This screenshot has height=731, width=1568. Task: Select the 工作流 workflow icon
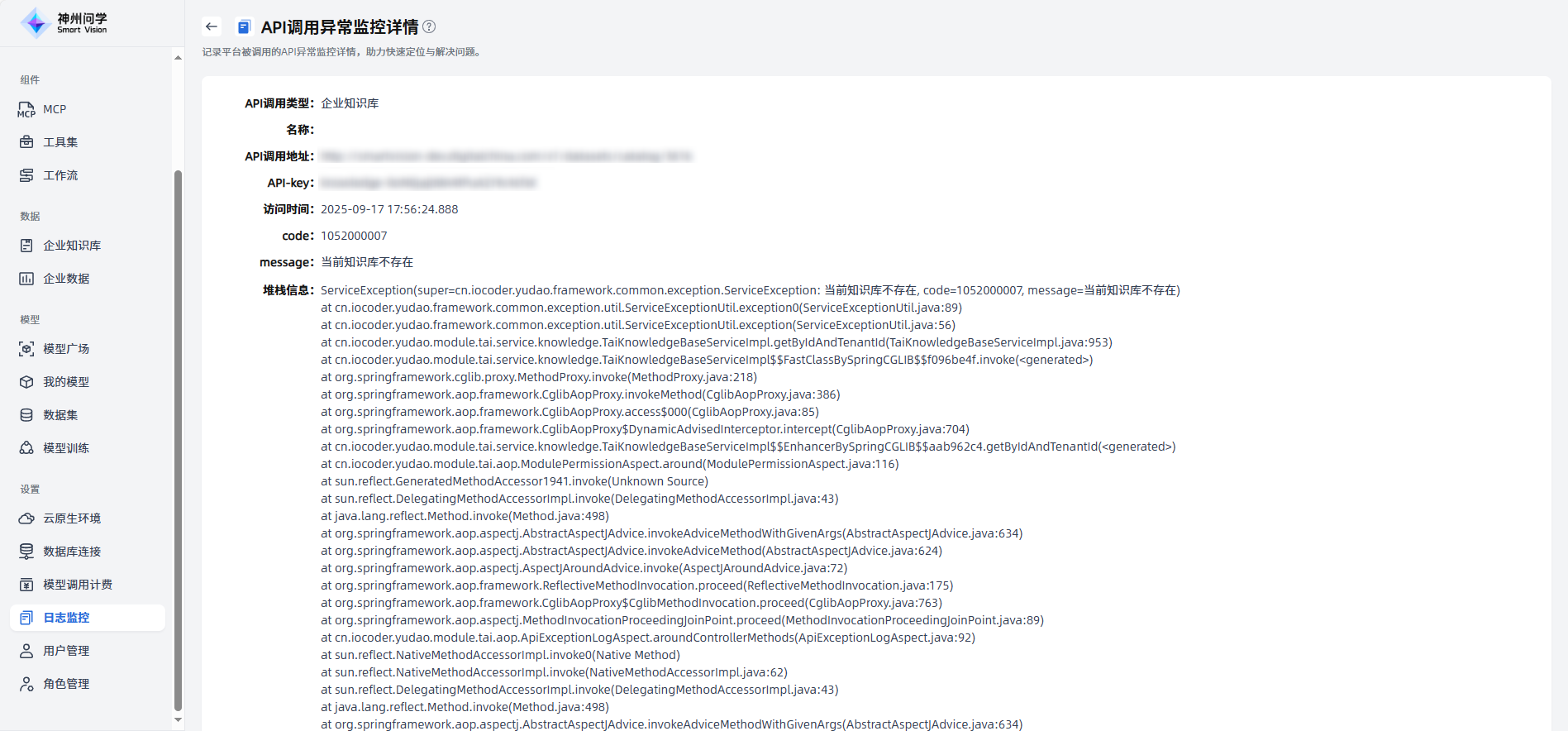(x=26, y=175)
